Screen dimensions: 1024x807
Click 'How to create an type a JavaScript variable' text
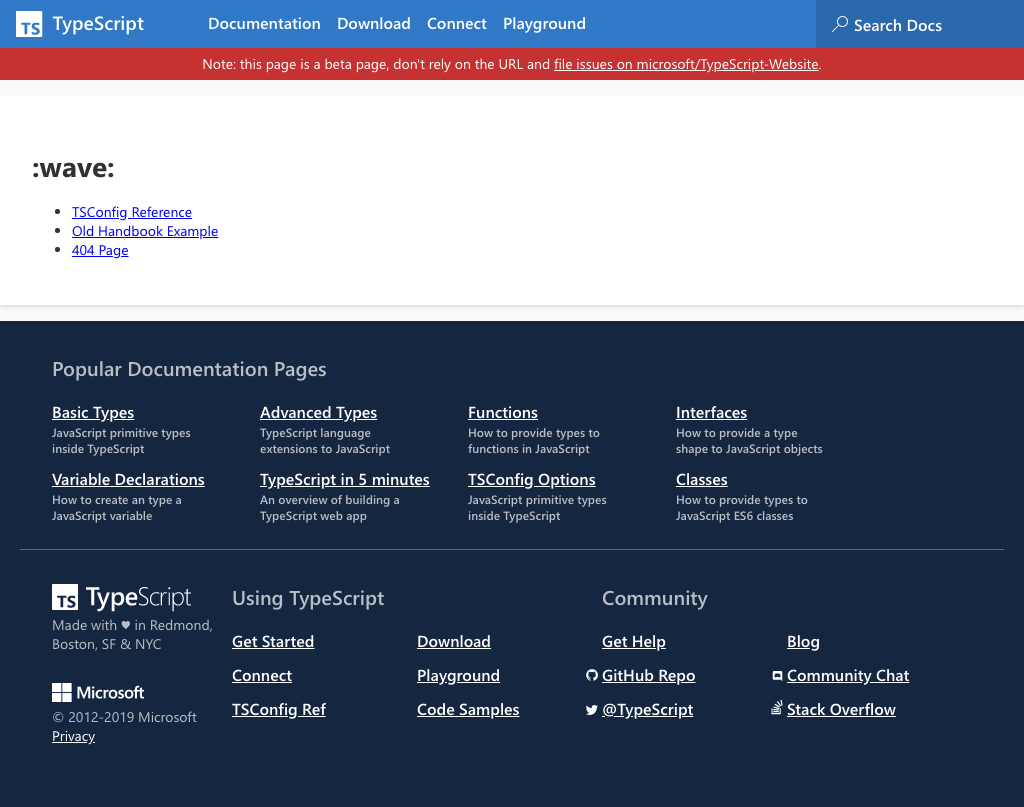click(x=117, y=508)
